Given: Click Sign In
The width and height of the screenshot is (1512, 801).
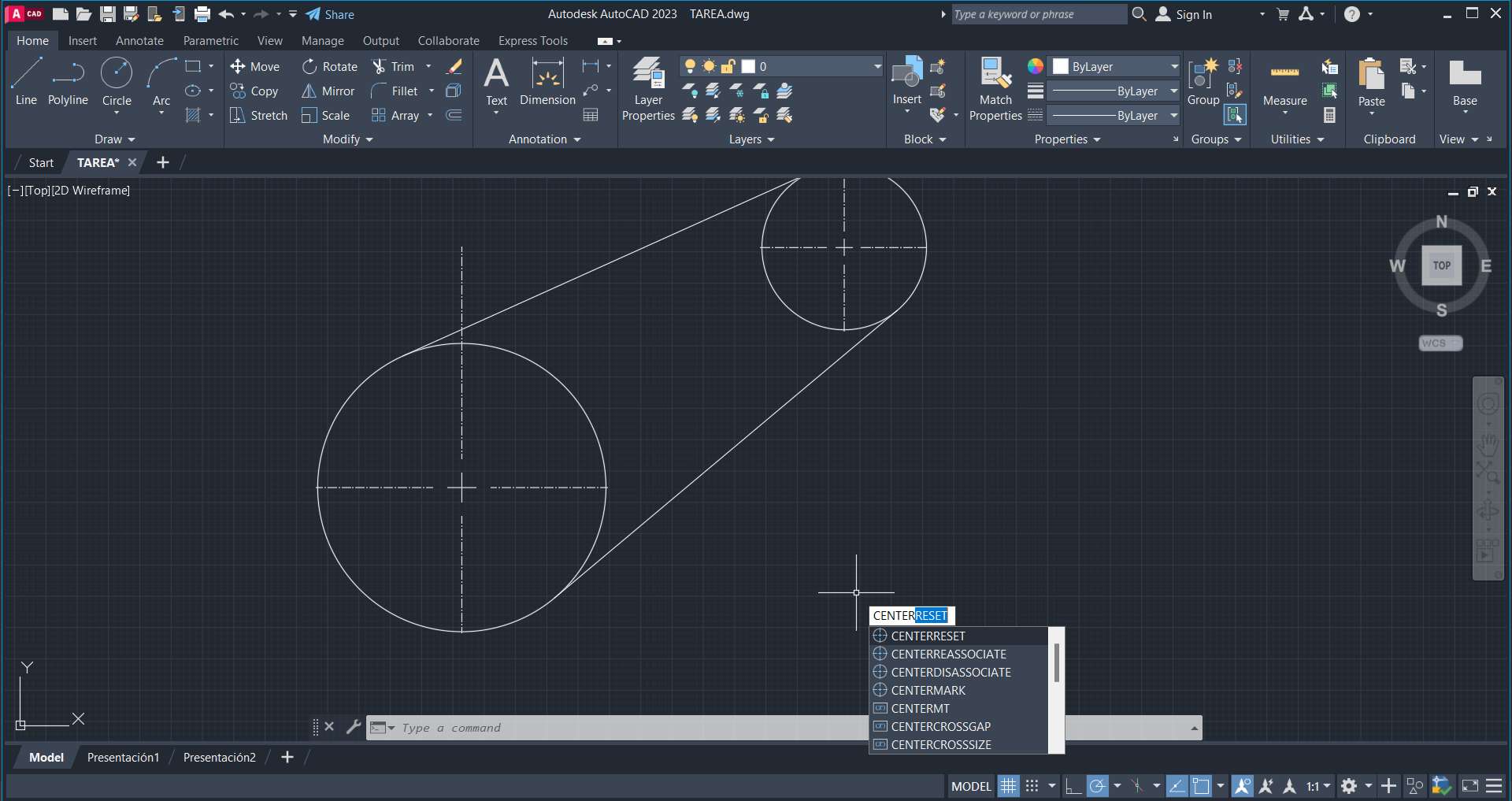Looking at the screenshot, I should pos(1184,14).
